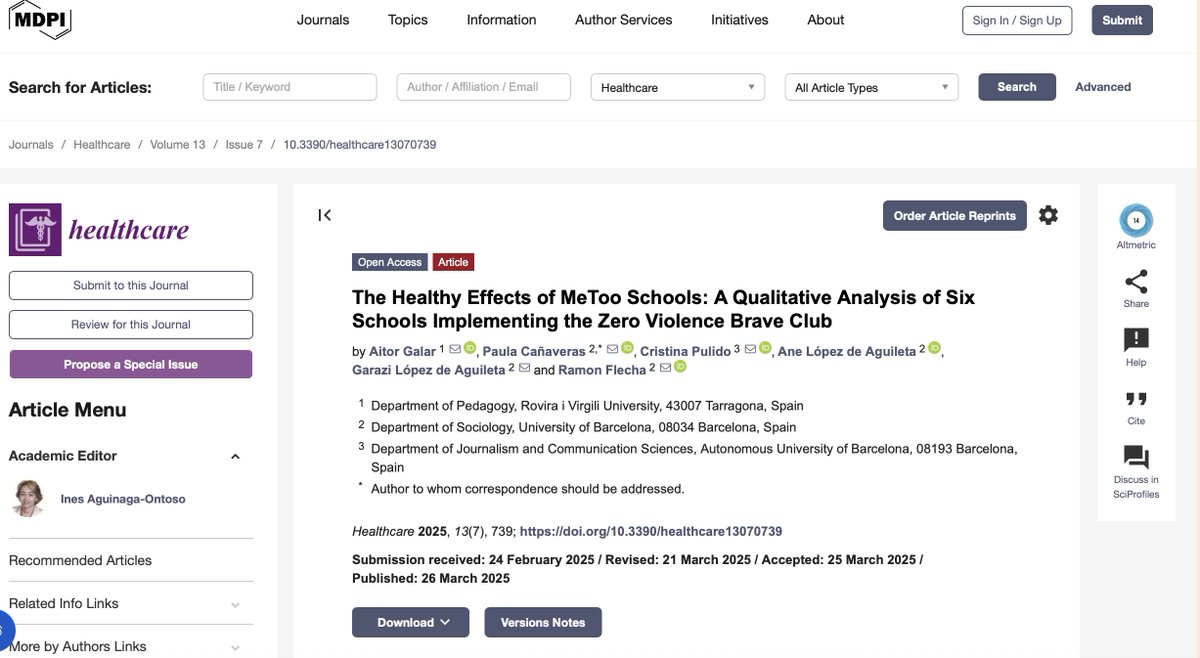
Task: Click Sign In / Sign Up button
Action: (1017, 20)
